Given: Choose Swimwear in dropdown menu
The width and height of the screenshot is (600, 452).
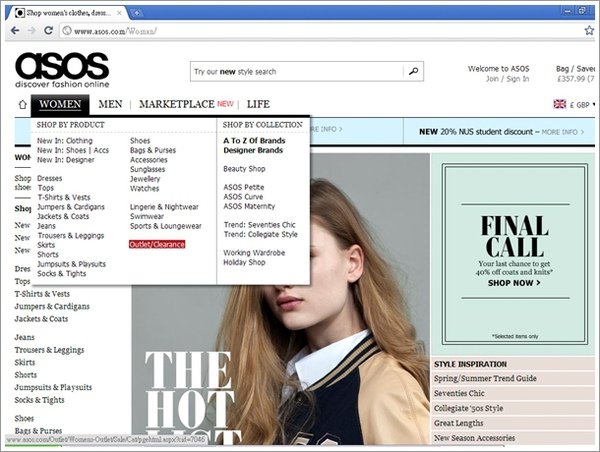Looking at the screenshot, I should 147,216.
